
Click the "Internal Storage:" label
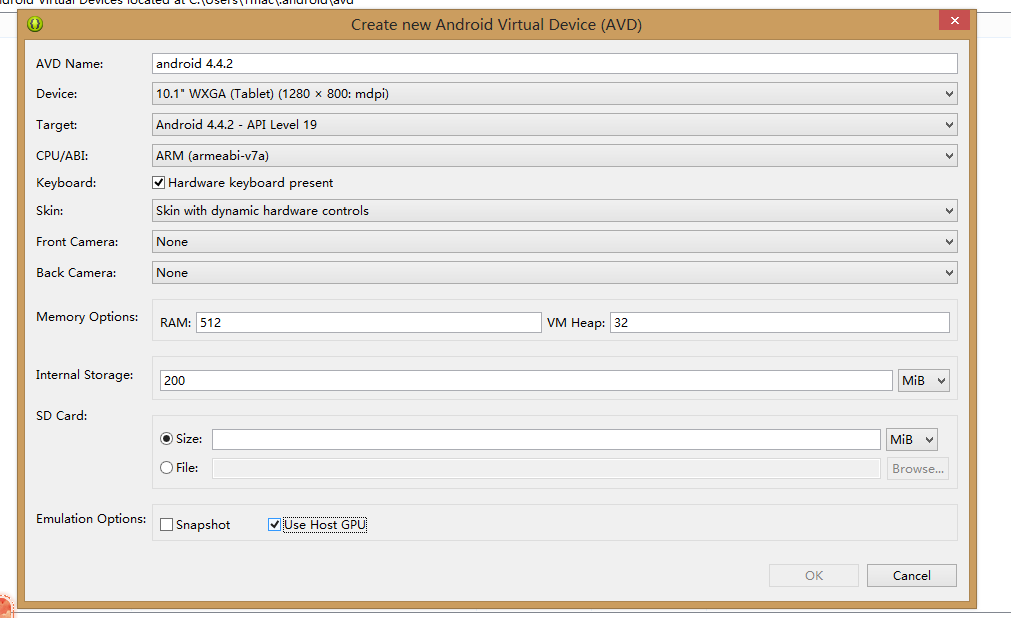pyautogui.click(x=84, y=375)
